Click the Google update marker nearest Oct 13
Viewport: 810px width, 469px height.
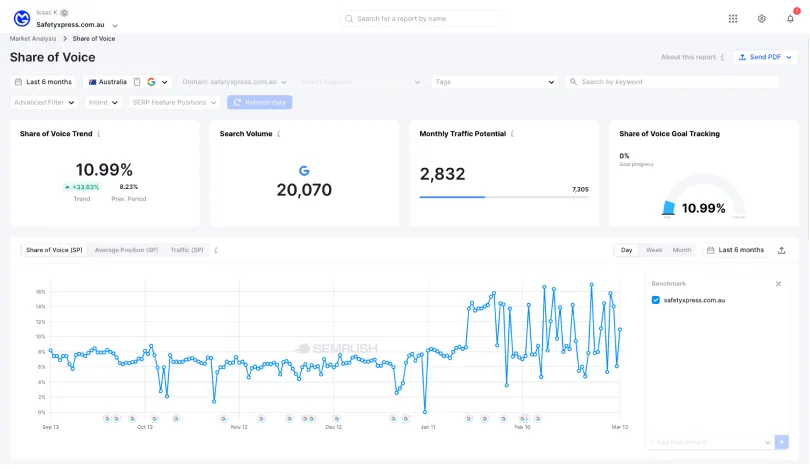(x=154, y=419)
